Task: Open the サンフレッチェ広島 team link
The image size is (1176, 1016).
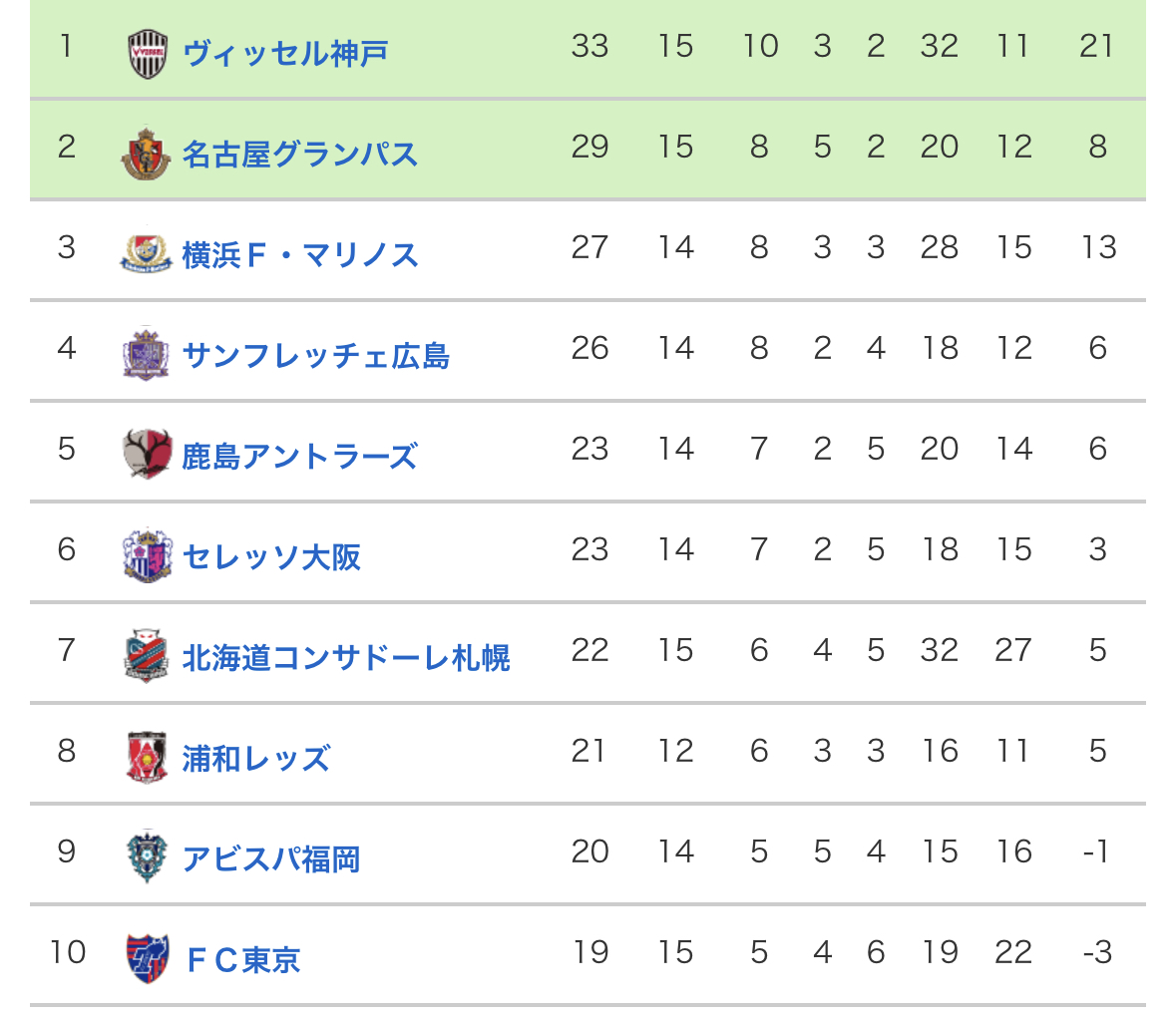Action: [315, 356]
